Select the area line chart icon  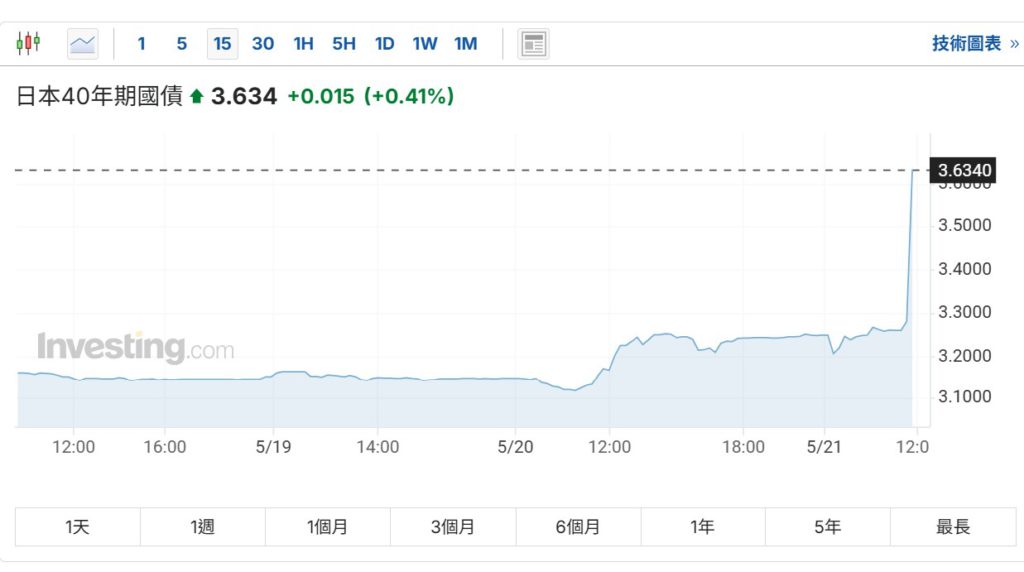(x=83, y=43)
